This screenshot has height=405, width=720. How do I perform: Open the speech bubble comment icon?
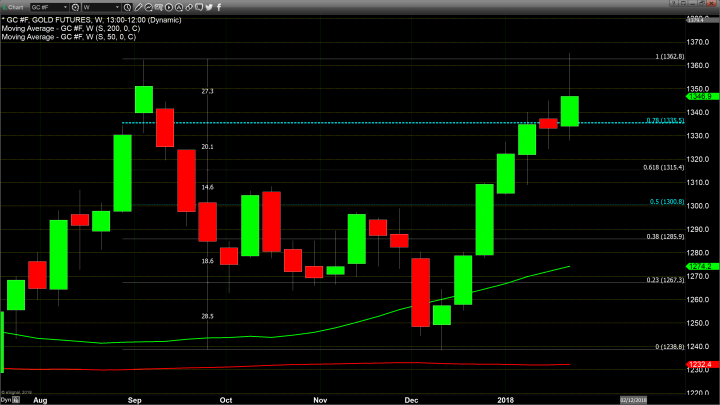pos(199,7)
